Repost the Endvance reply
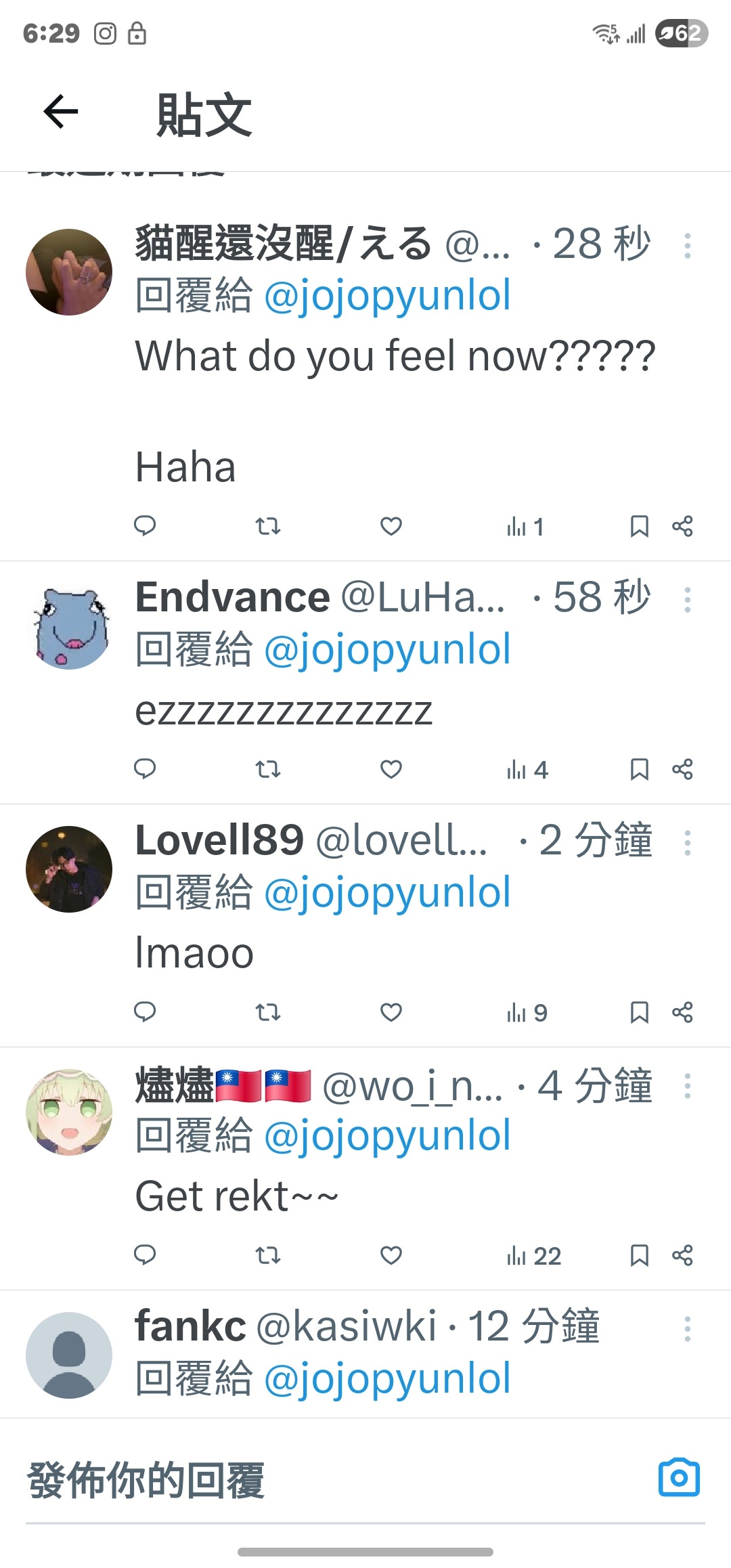Screen dimensions: 731x1568 [268, 769]
